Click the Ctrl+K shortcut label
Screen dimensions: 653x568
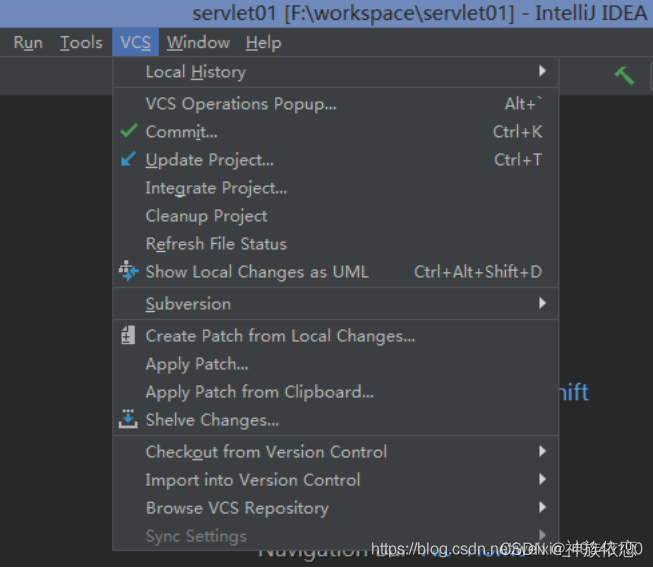tap(518, 132)
